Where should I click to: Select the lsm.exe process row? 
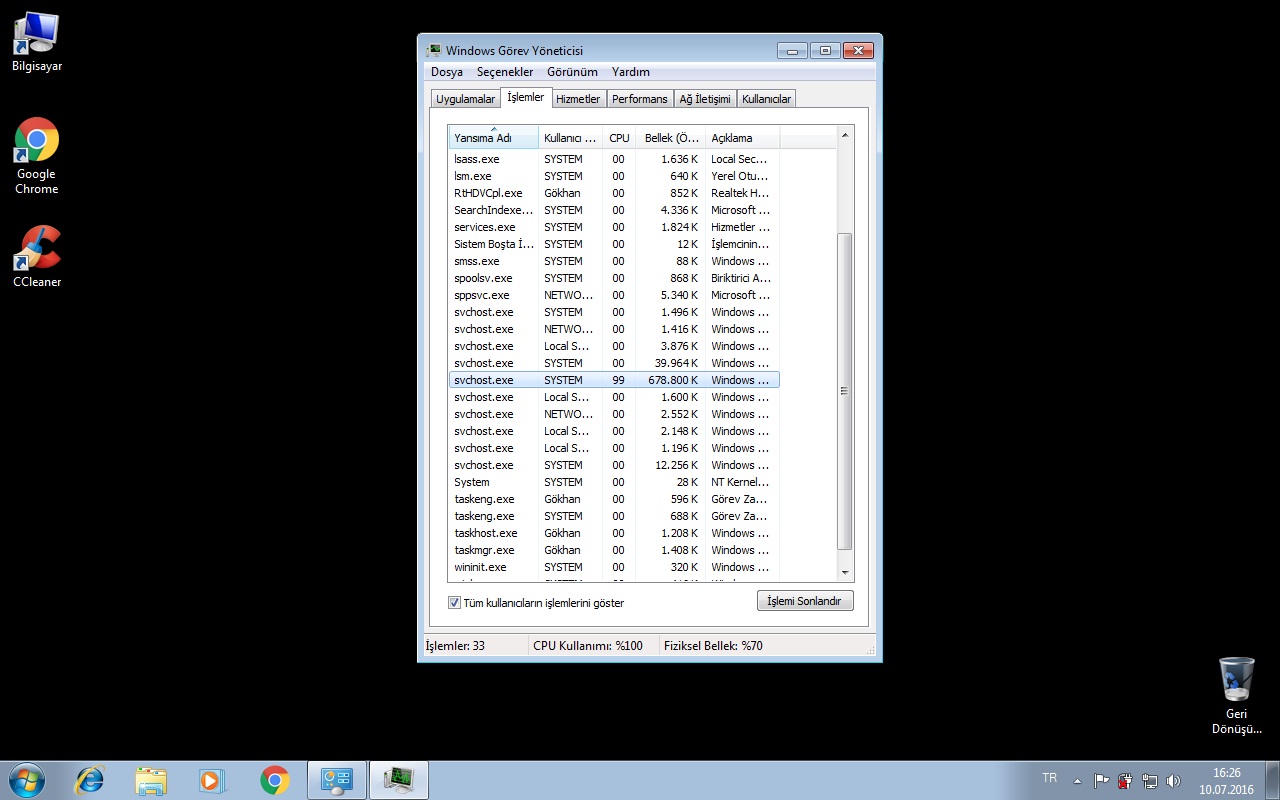[614, 176]
